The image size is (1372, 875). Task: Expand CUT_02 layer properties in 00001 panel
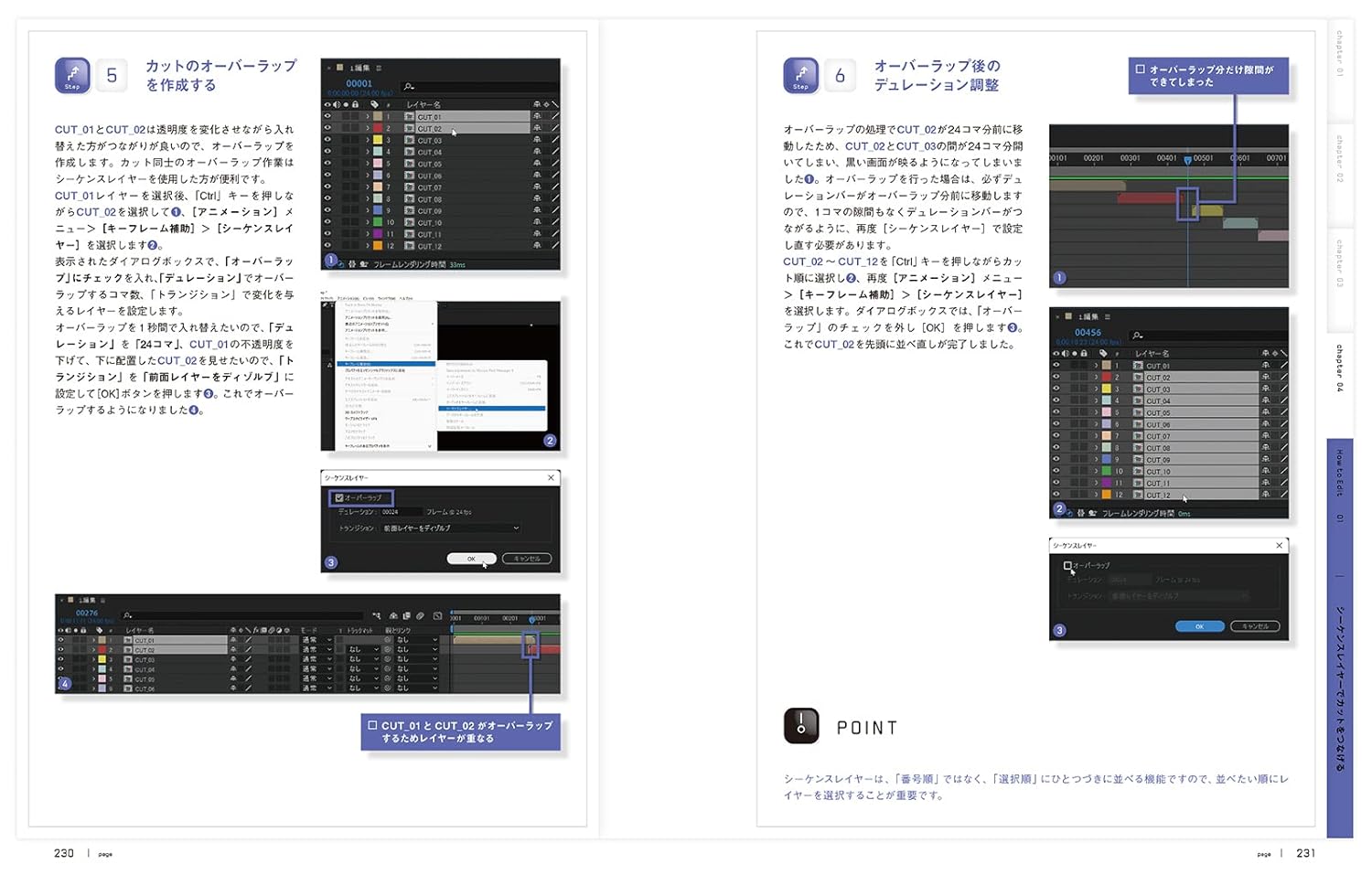click(x=368, y=129)
